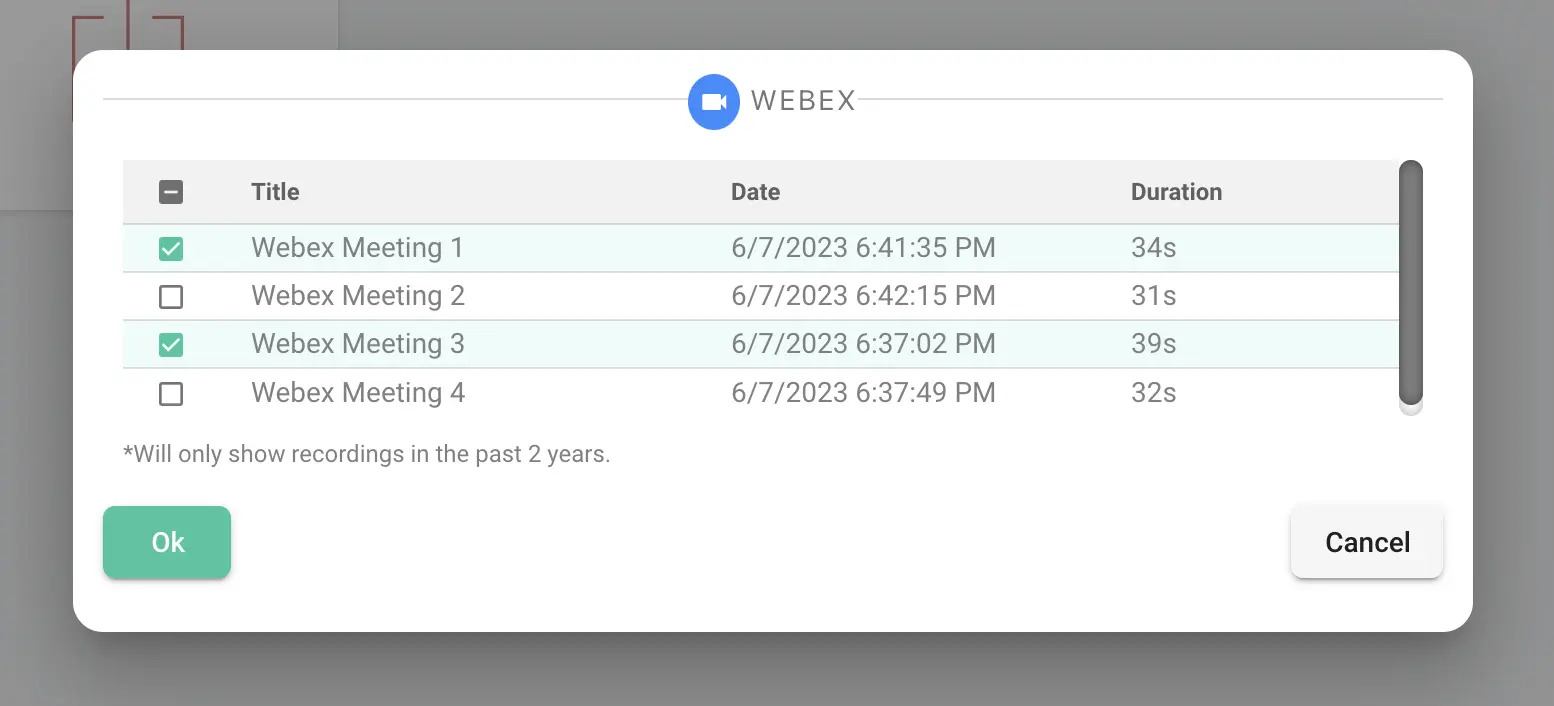Uncheck the Webex Meeting 1 checkbox
The image size is (1554, 706).
point(171,249)
